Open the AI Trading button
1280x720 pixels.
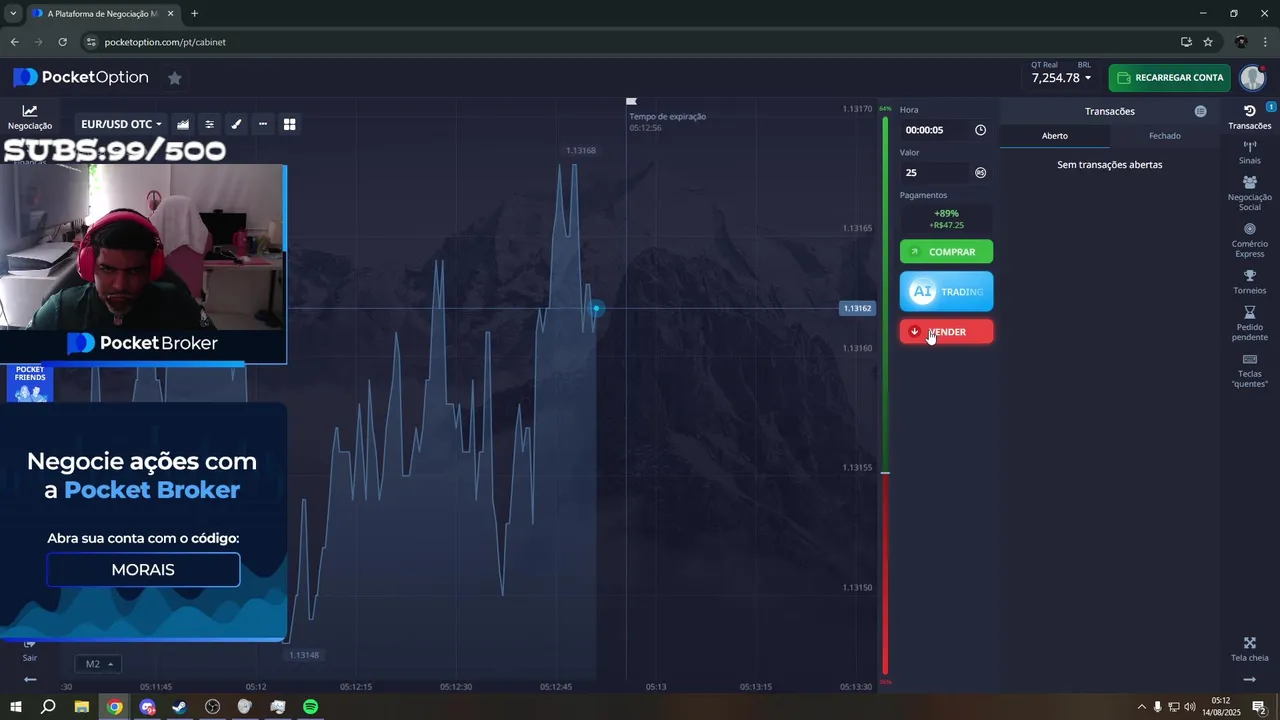tap(946, 291)
